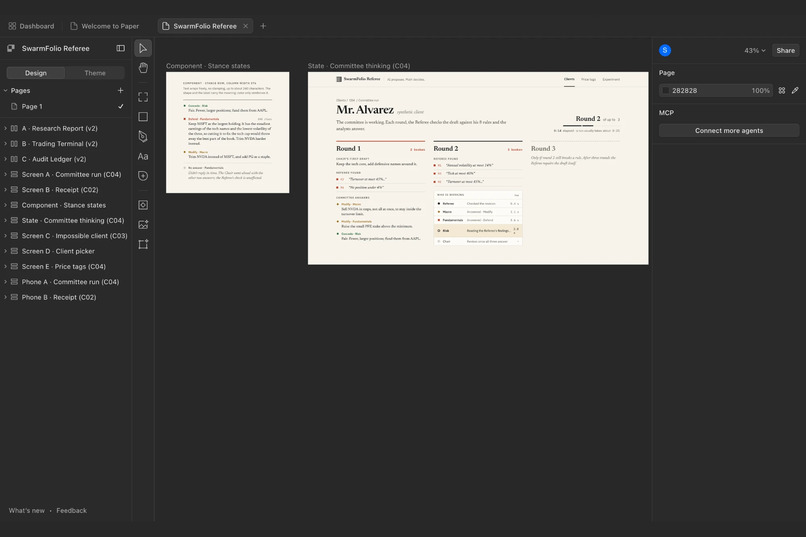Click the SwarmFolio Referee file title
The width and height of the screenshot is (806, 537).
pyautogui.click(x=56, y=48)
